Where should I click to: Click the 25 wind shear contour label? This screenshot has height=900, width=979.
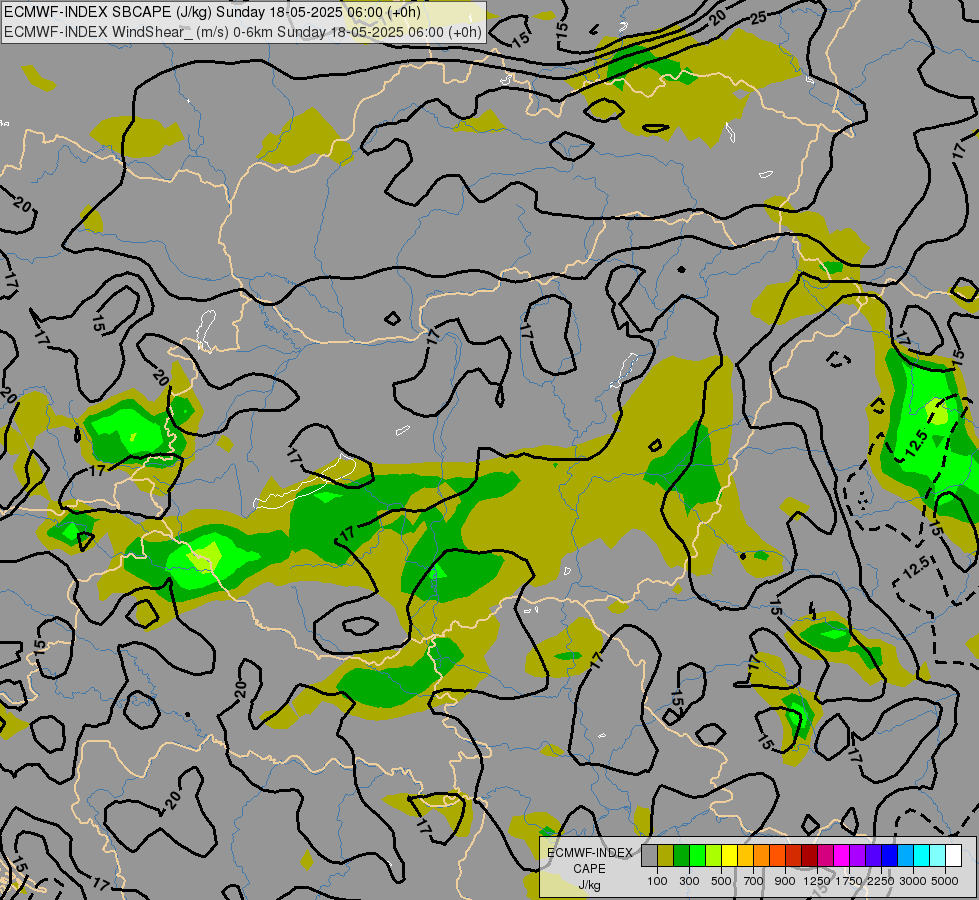758,18
